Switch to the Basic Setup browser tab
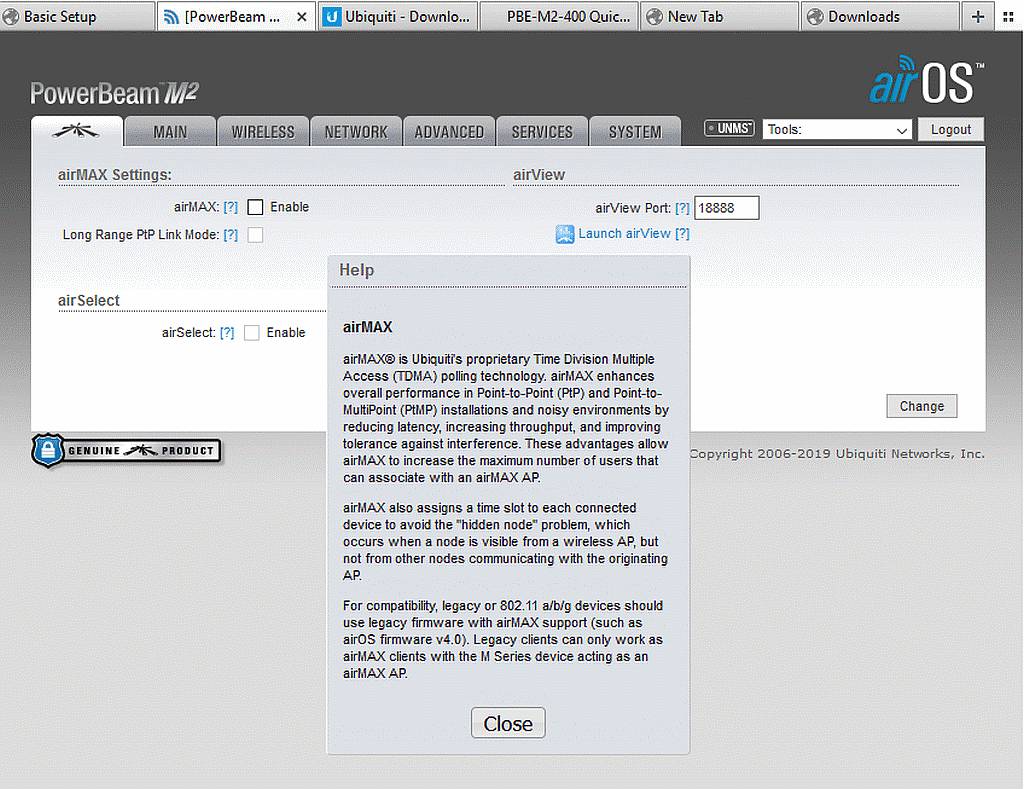This screenshot has height=789, width=1024. tap(77, 16)
